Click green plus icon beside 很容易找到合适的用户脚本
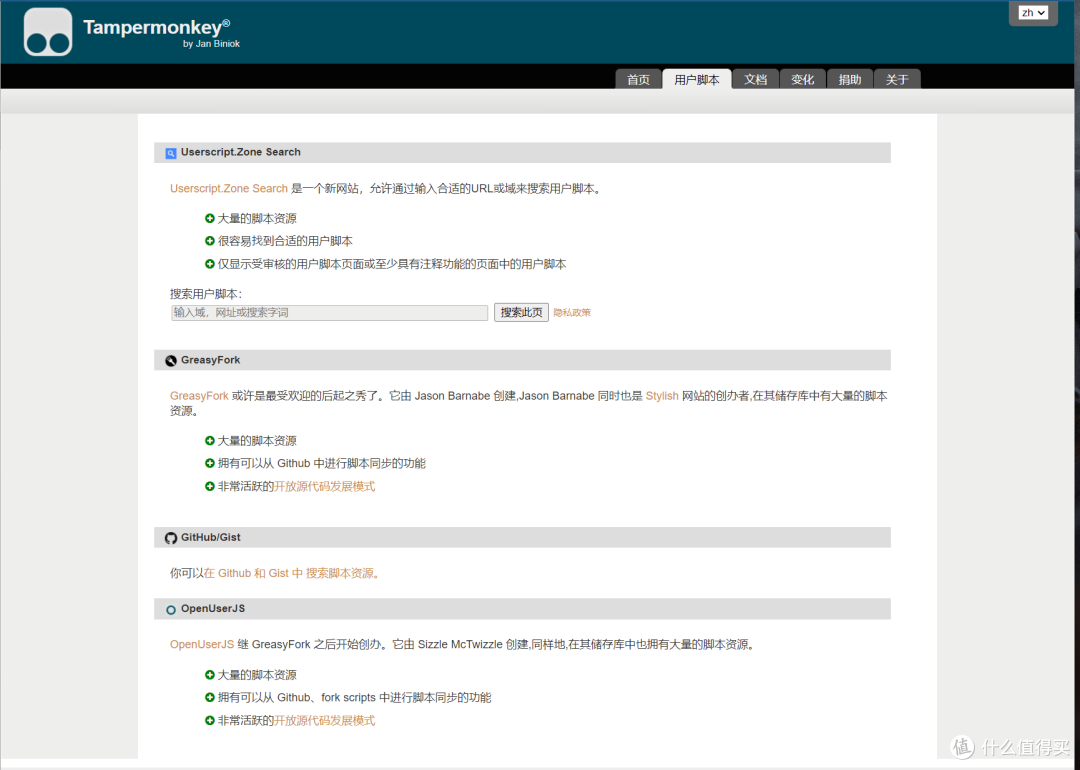Viewport: 1080px width, 770px height. click(x=210, y=241)
